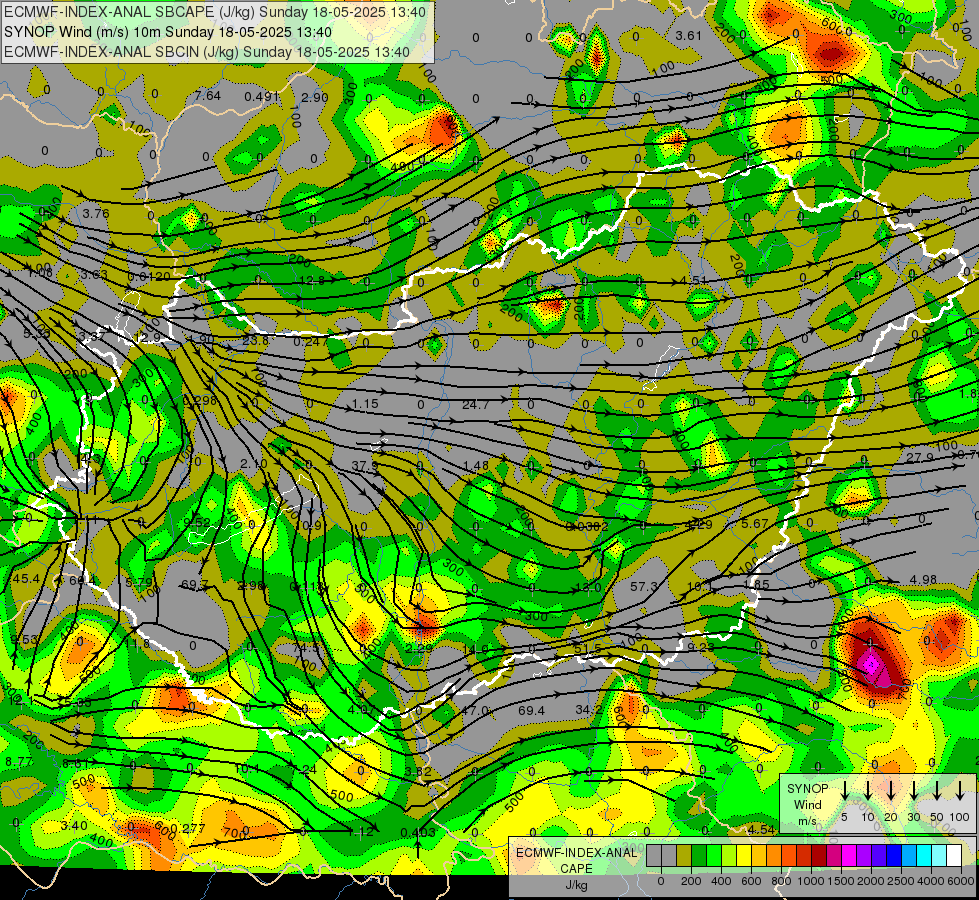Click the map value '0.403'
Screen dimensions: 979x900
click(x=418, y=833)
